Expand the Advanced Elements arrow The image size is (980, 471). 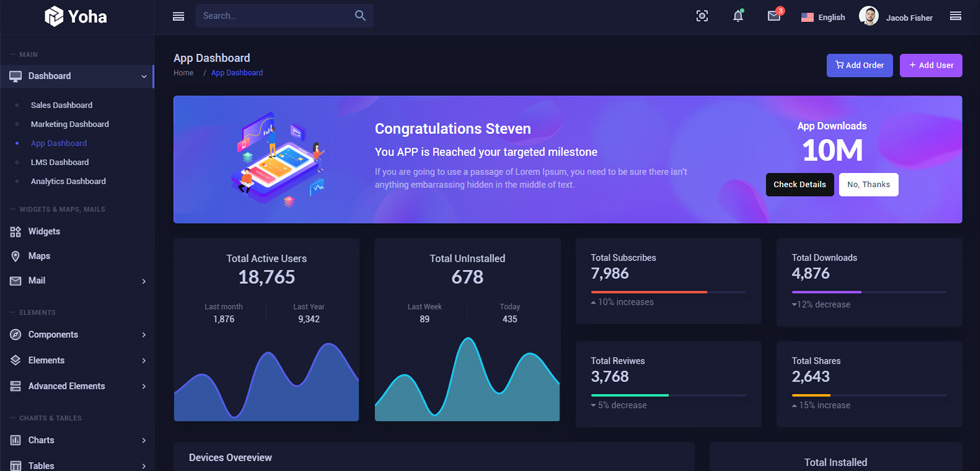point(144,387)
